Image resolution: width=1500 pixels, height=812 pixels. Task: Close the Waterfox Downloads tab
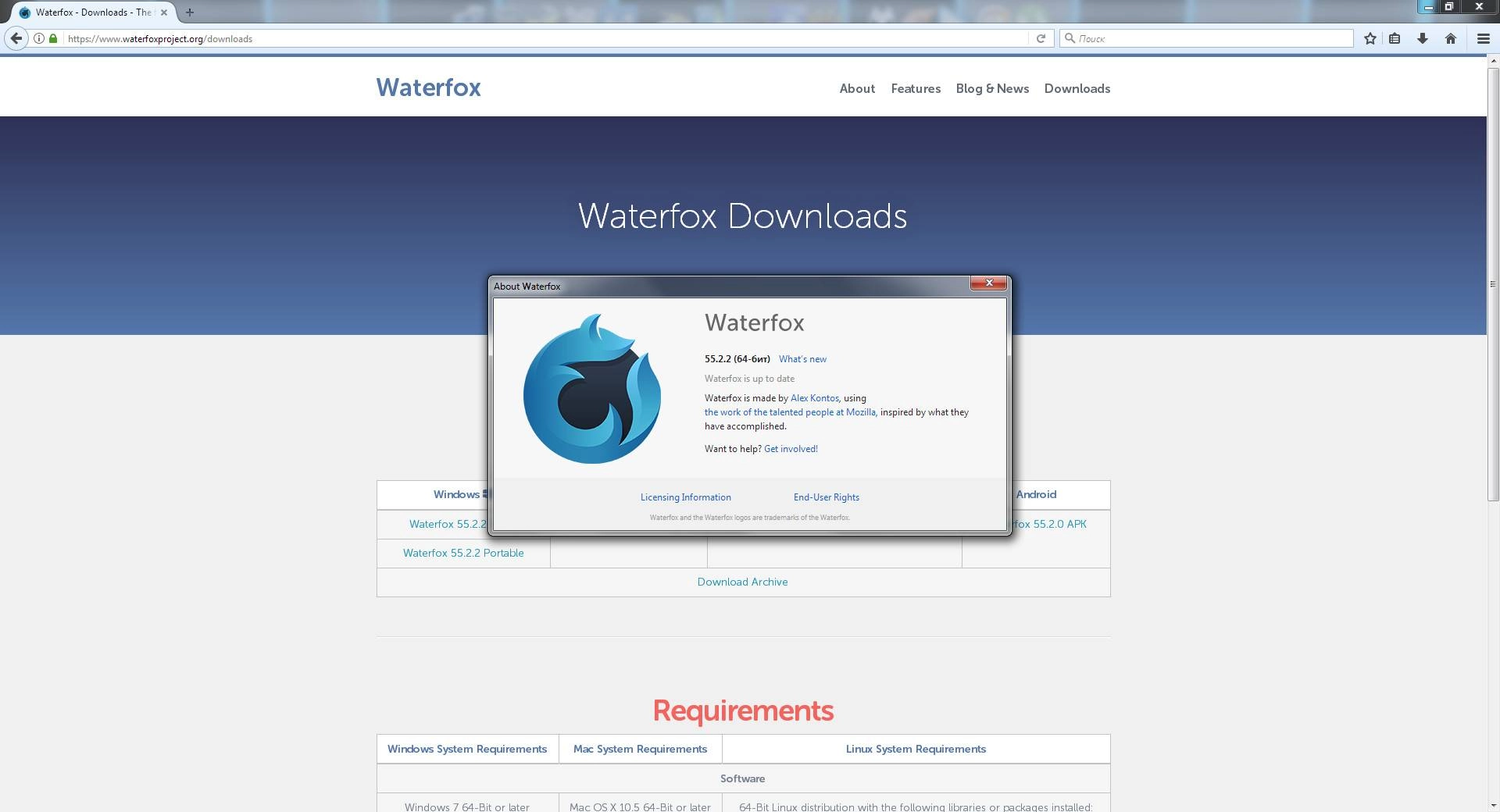(x=163, y=12)
